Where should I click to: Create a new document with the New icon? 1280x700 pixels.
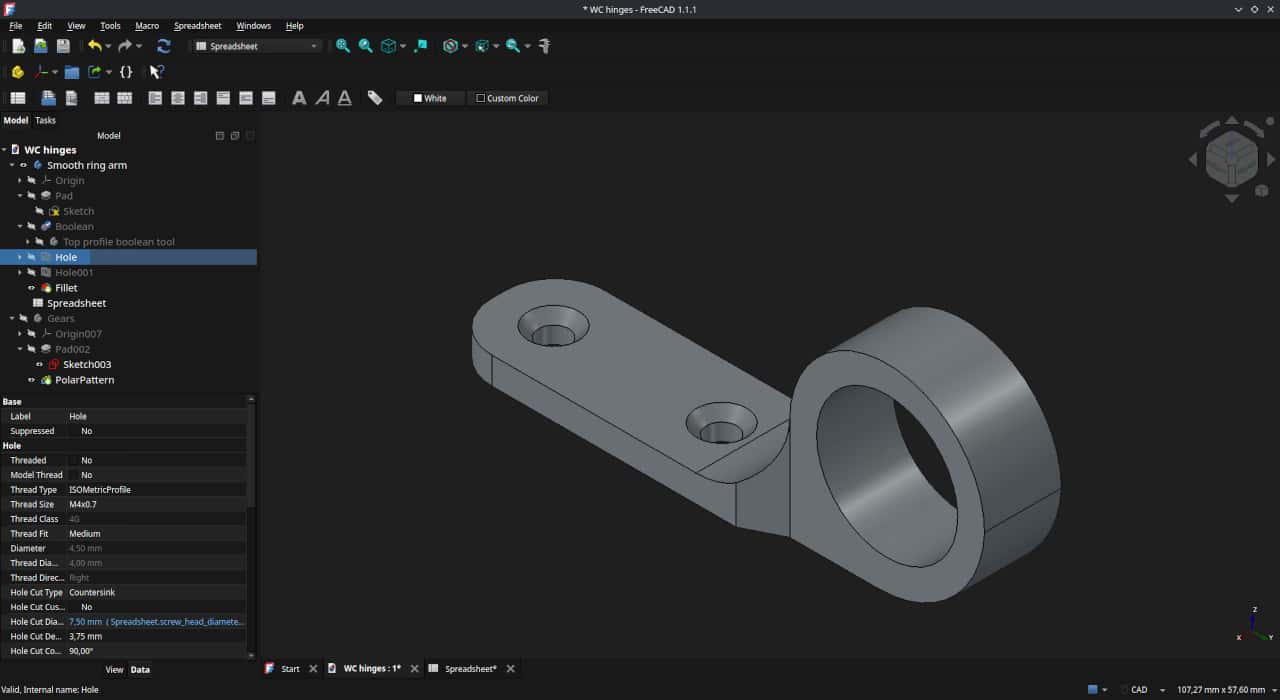tap(18, 46)
